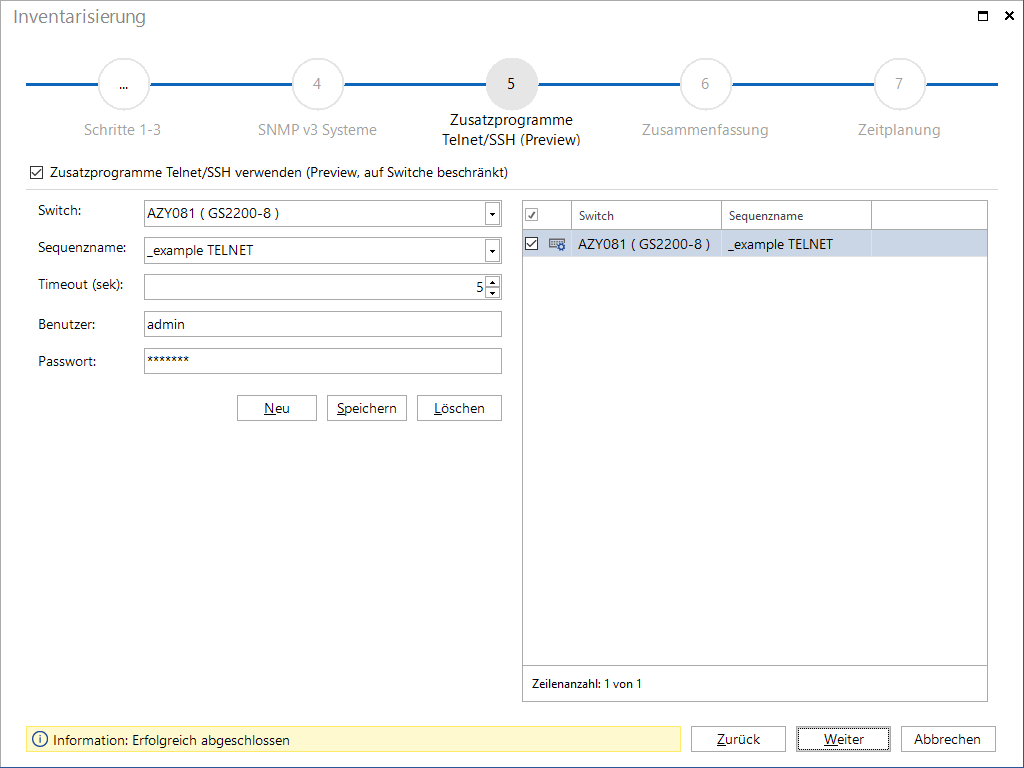
Task: Click the Neu button
Action: pos(277,408)
